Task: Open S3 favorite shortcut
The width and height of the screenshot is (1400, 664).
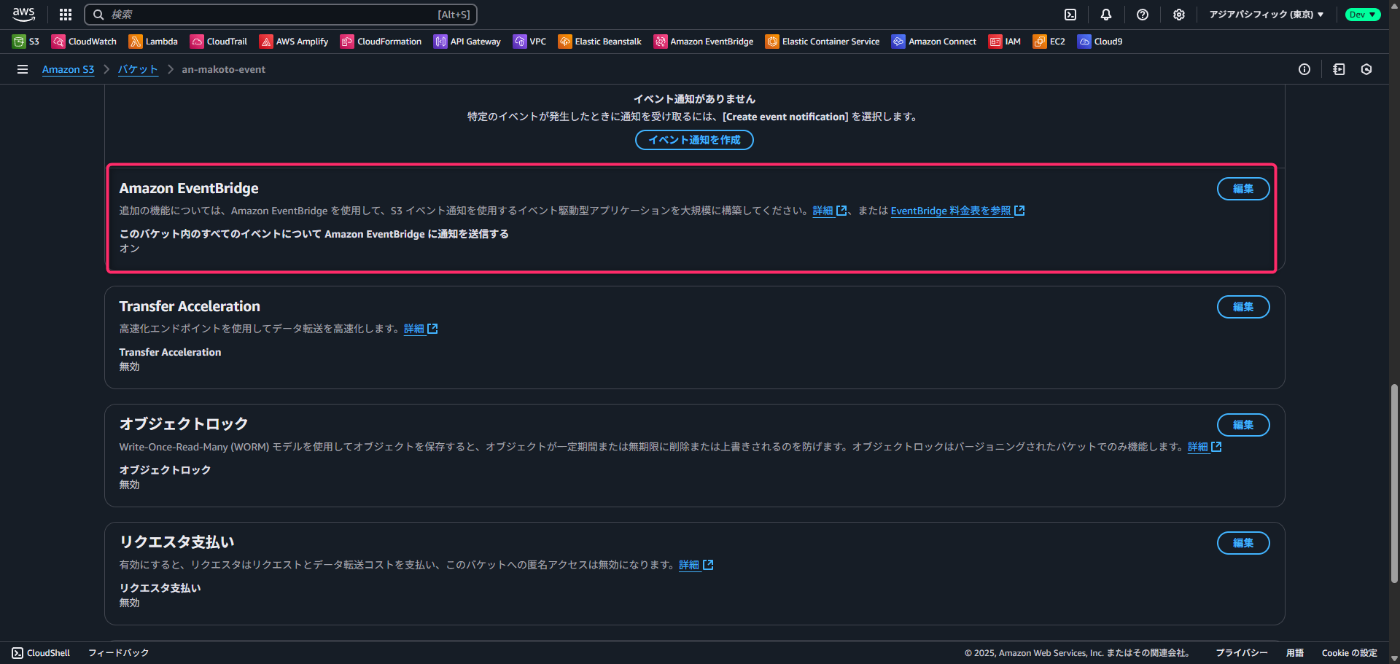Action: tap(26, 42)
